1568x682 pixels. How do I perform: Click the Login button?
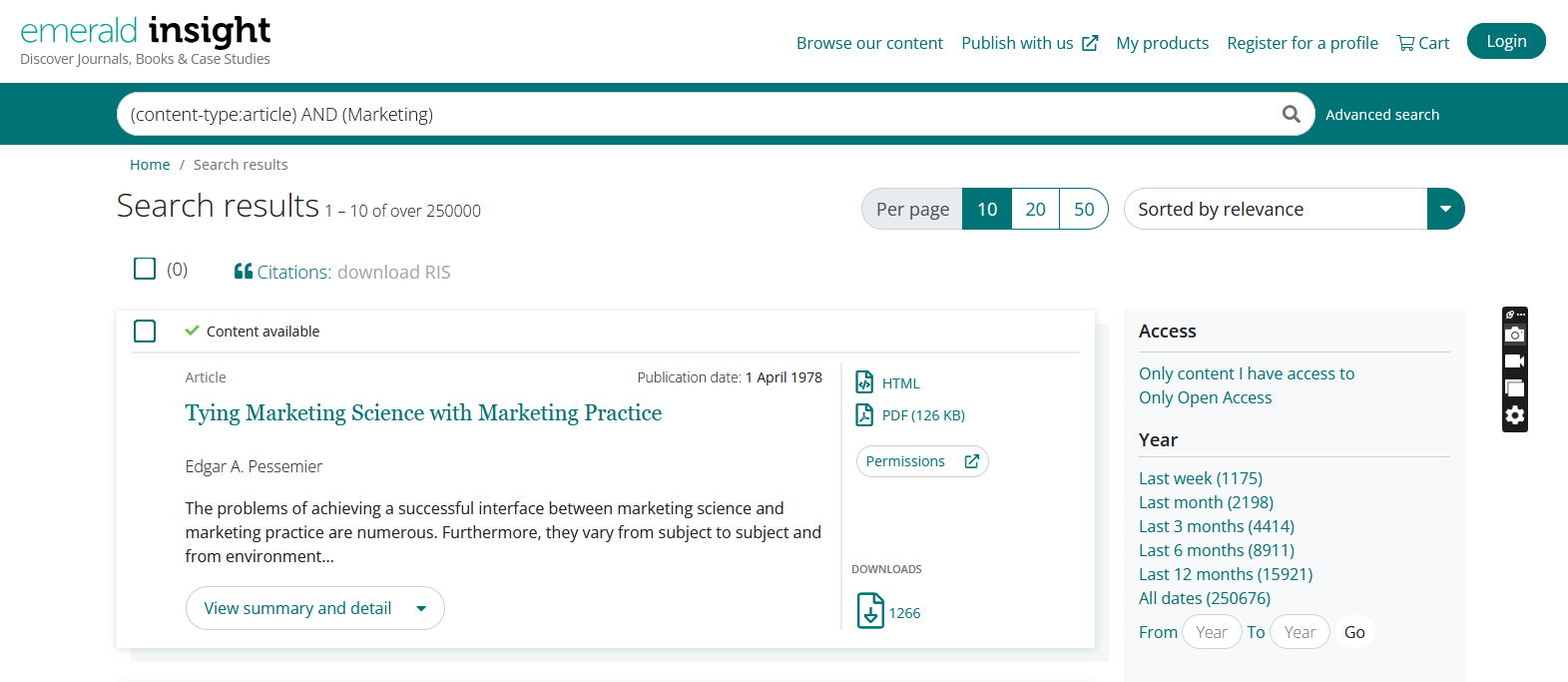click(x=1505, y=41)
